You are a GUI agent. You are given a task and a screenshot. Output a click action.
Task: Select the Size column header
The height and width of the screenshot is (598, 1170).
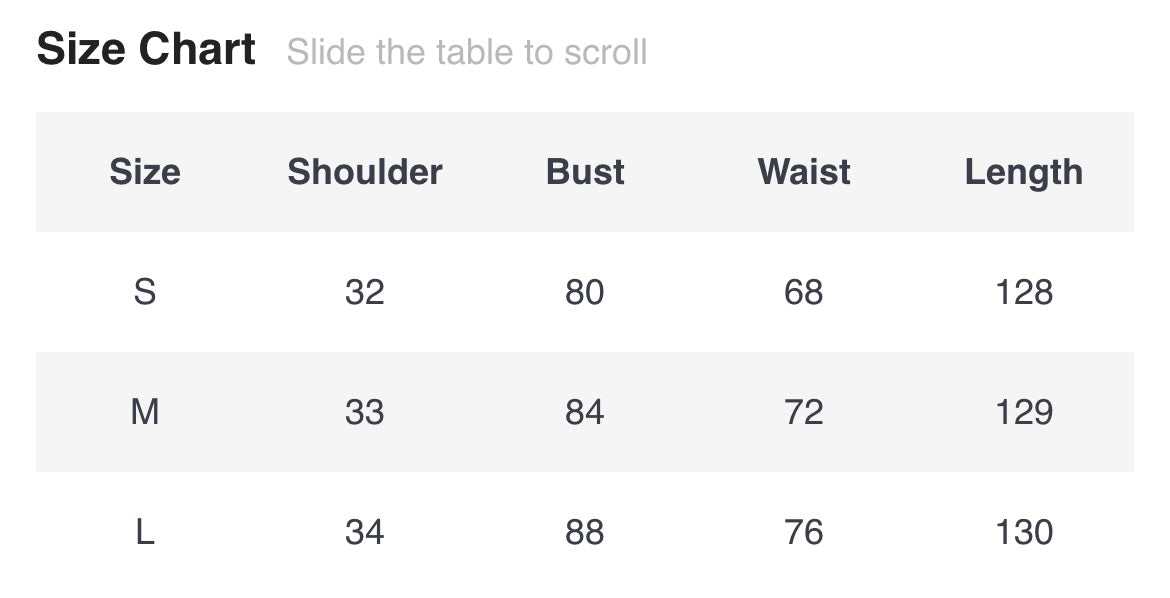pyautogui.click(x=145, y=172)
